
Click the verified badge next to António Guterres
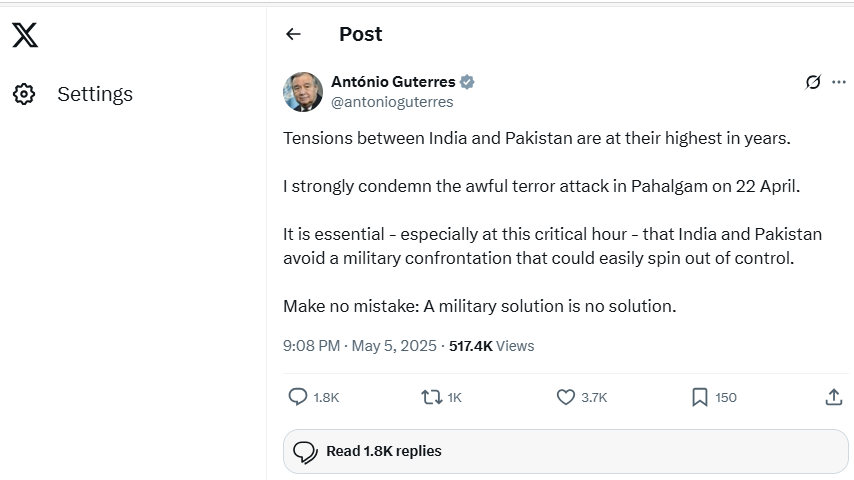[467, 82]
